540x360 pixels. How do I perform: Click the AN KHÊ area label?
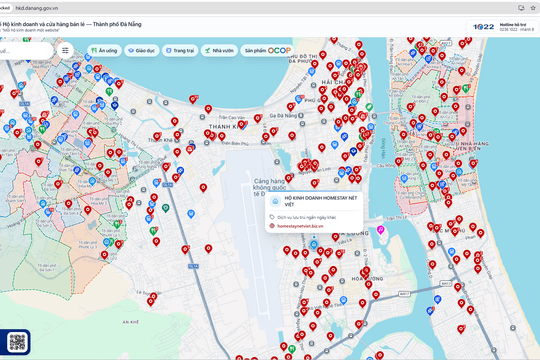point(131,322)
